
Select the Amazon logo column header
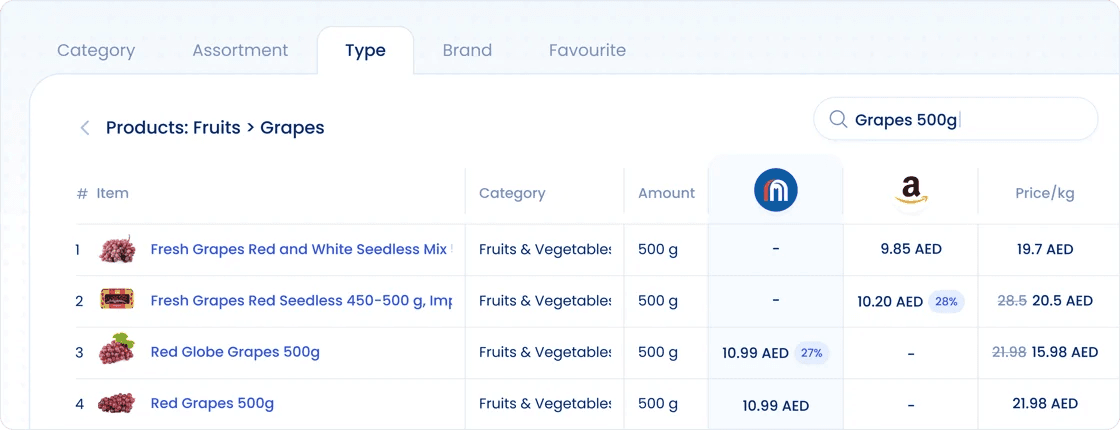910,191
